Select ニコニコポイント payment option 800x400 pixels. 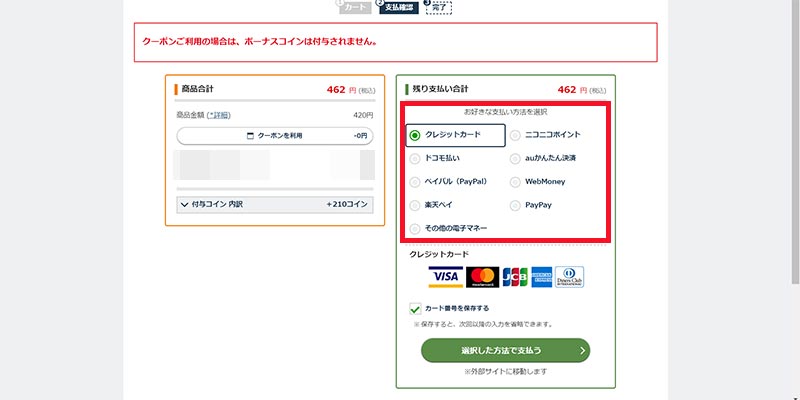(x=515, y=135)
